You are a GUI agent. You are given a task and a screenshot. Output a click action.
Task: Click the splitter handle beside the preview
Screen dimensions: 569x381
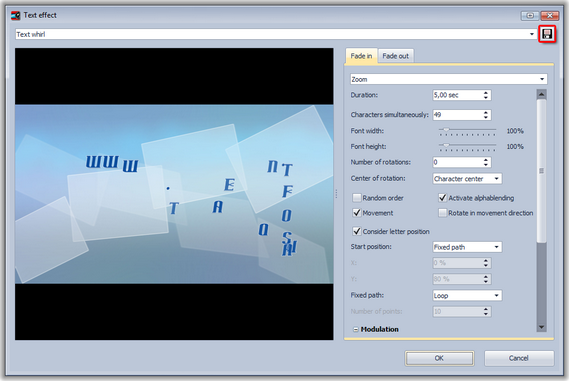point(336,194)
